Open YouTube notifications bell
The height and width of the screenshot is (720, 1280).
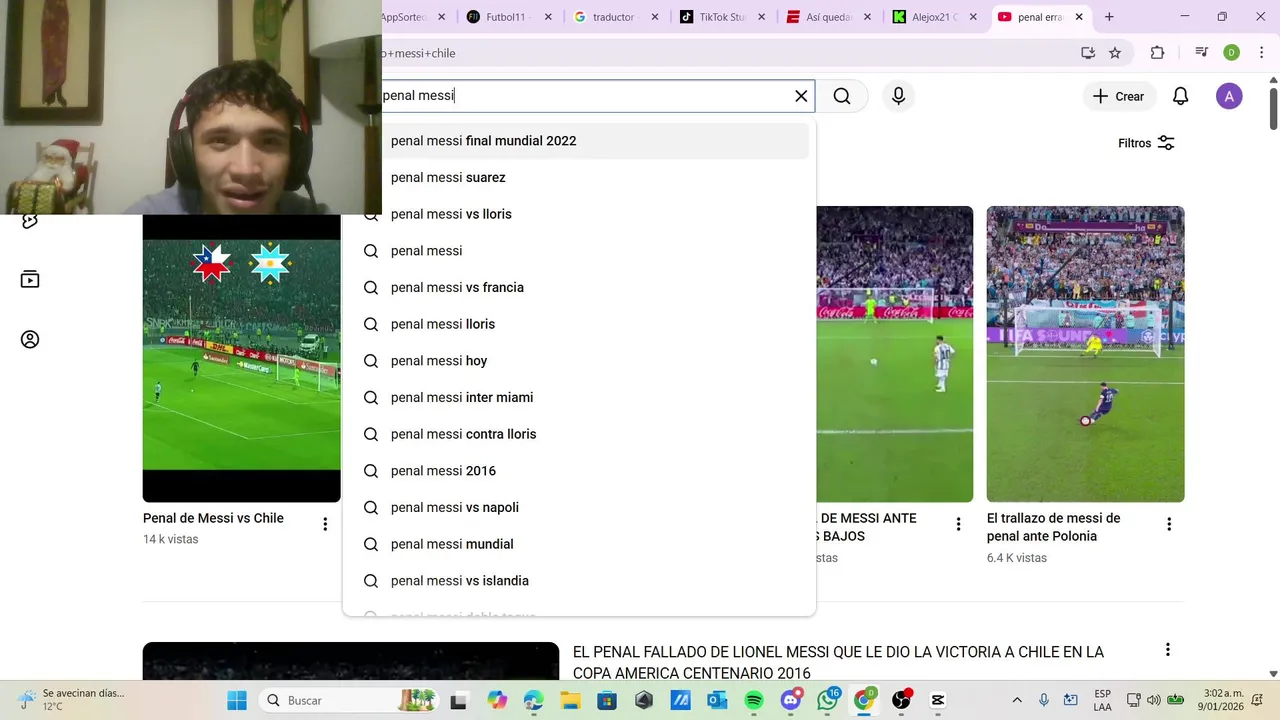pyautogui.click(x=1180, y=96)
